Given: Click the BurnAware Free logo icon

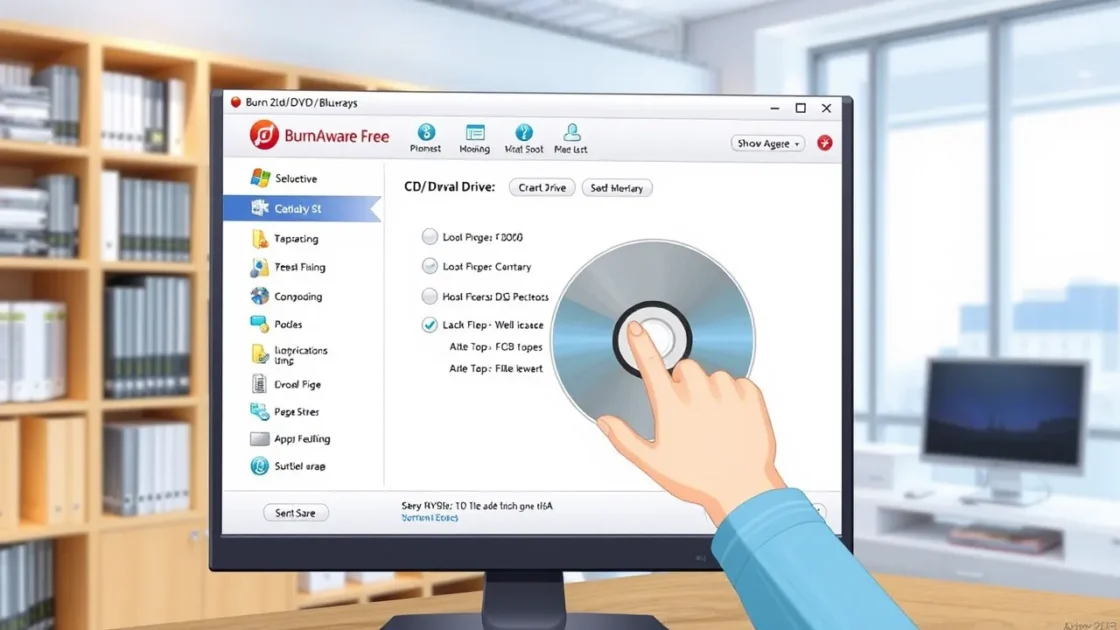Looking at the screenshot, I should [264, 135].
